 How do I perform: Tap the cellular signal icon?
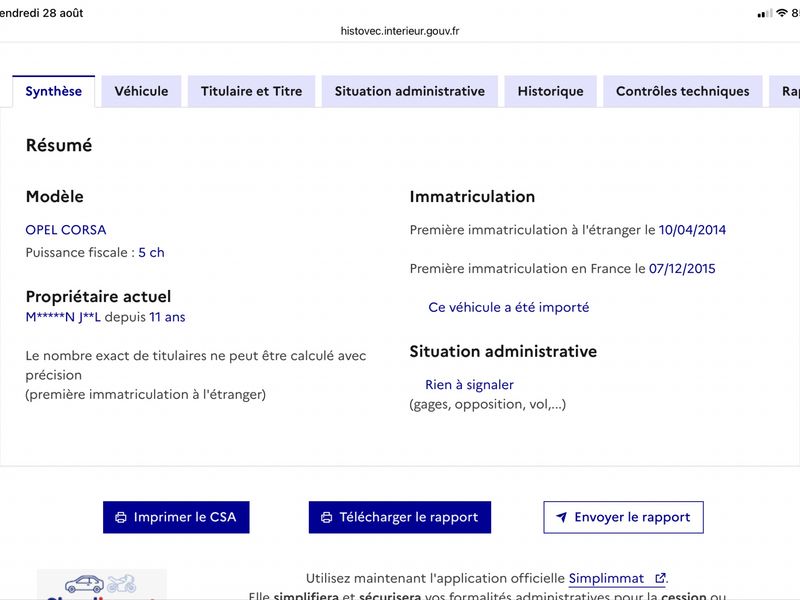[x=765, y=14]
